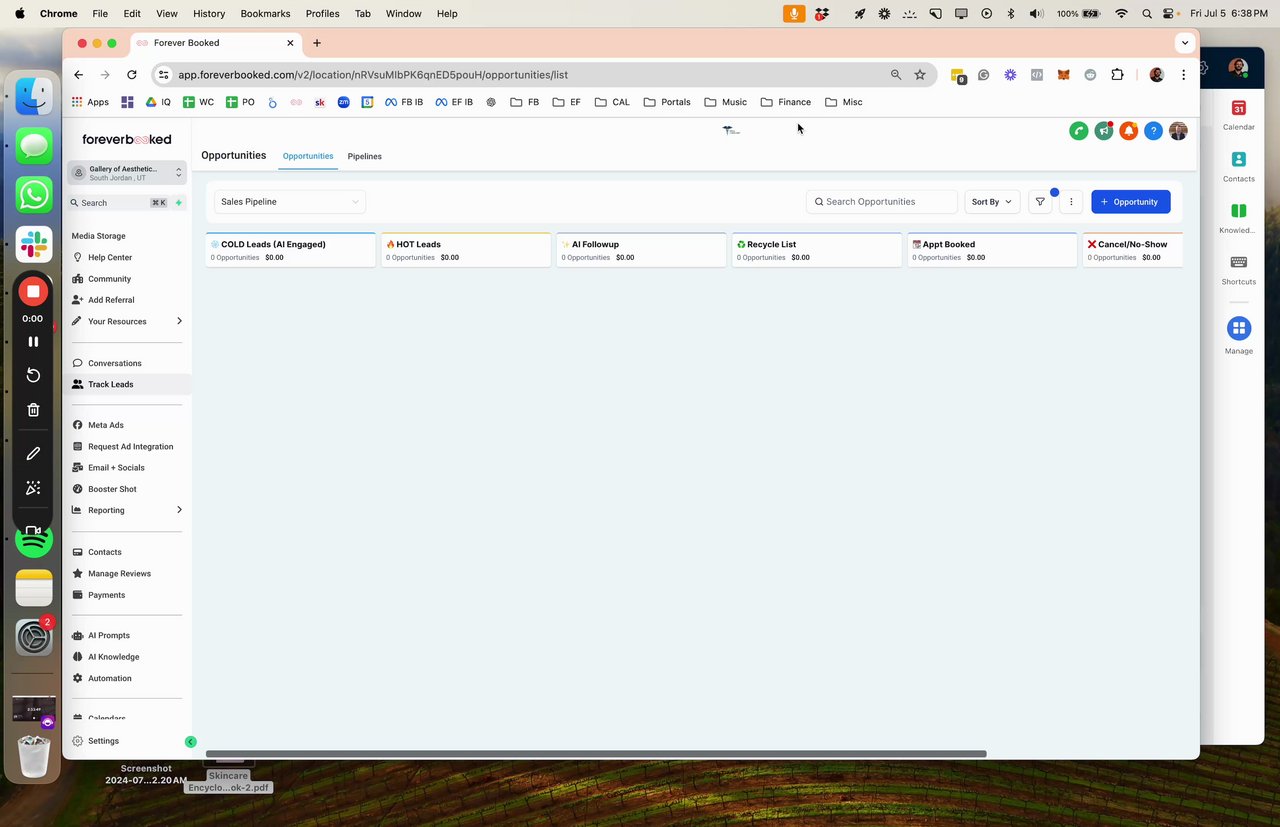The image size is (1280, 827).
Task: Open the Finance bookmarks folder
Action: [786, 102]
